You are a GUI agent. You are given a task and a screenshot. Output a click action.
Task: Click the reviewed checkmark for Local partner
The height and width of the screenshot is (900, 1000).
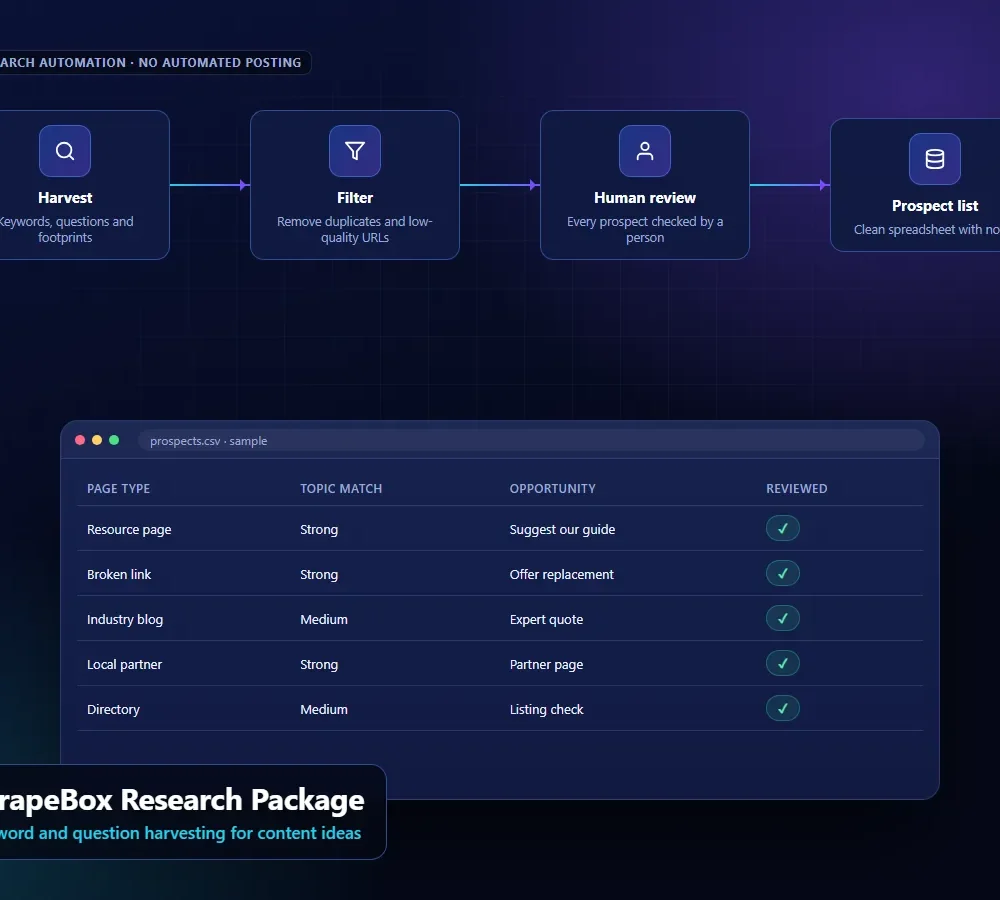783,663
